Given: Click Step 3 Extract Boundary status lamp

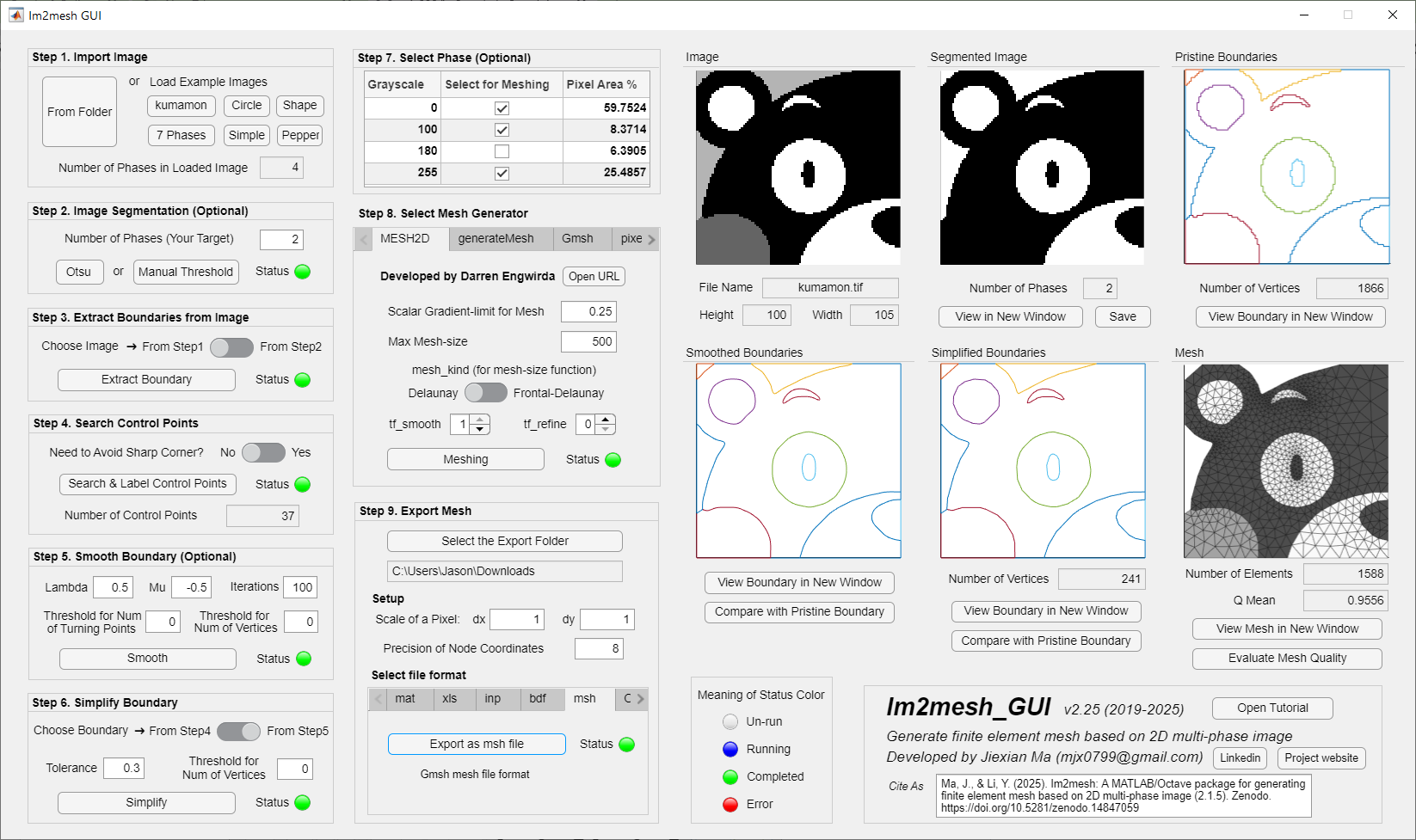Looking at the screenshot, I should 302,380.
